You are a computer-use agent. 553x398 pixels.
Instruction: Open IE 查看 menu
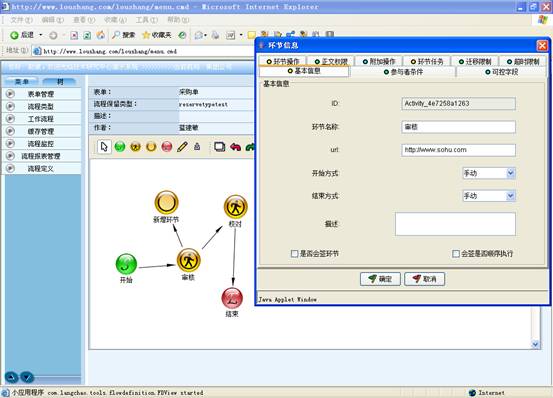(x=84, y=20)
